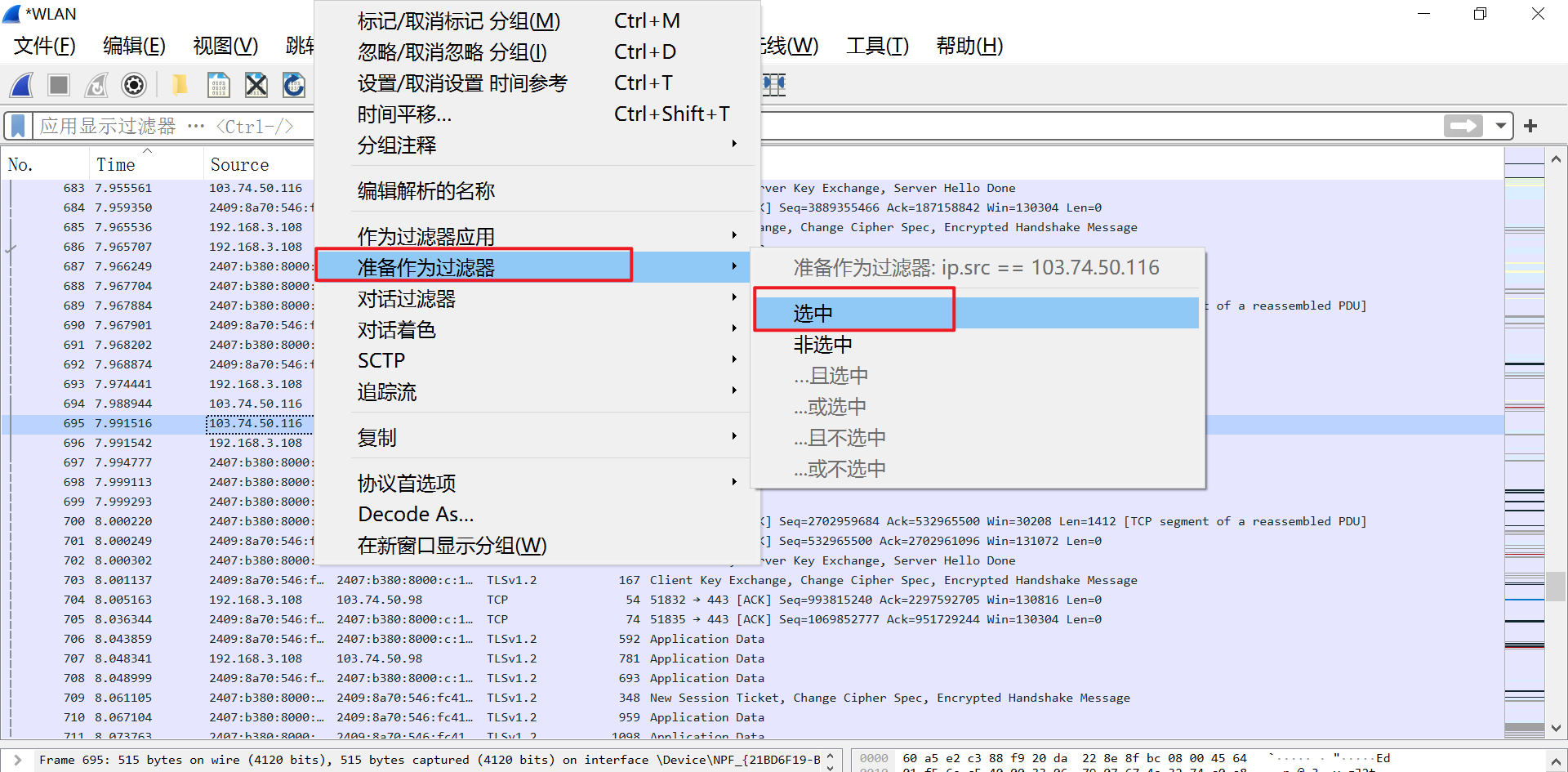Open the 编辑(E) menu
The image size is (1568, 772).
(135, 46)
